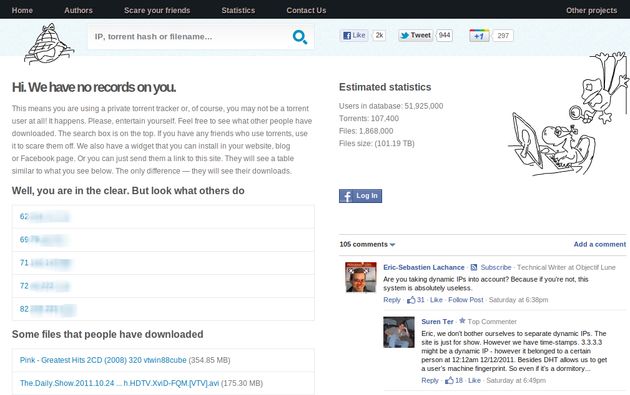Click Like link on Eric-Sebastien's comment

point(436,300)
